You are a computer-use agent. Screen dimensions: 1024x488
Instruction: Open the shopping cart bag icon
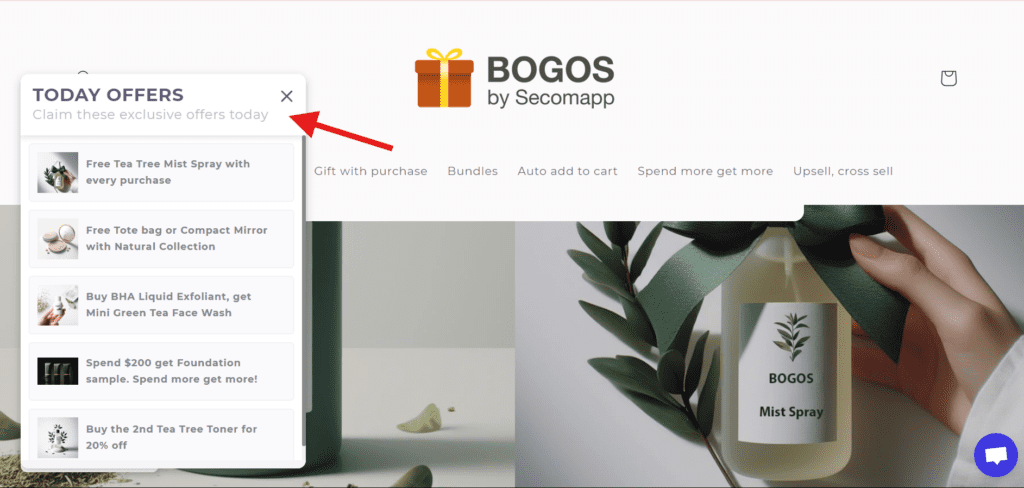tap(948, 78)
